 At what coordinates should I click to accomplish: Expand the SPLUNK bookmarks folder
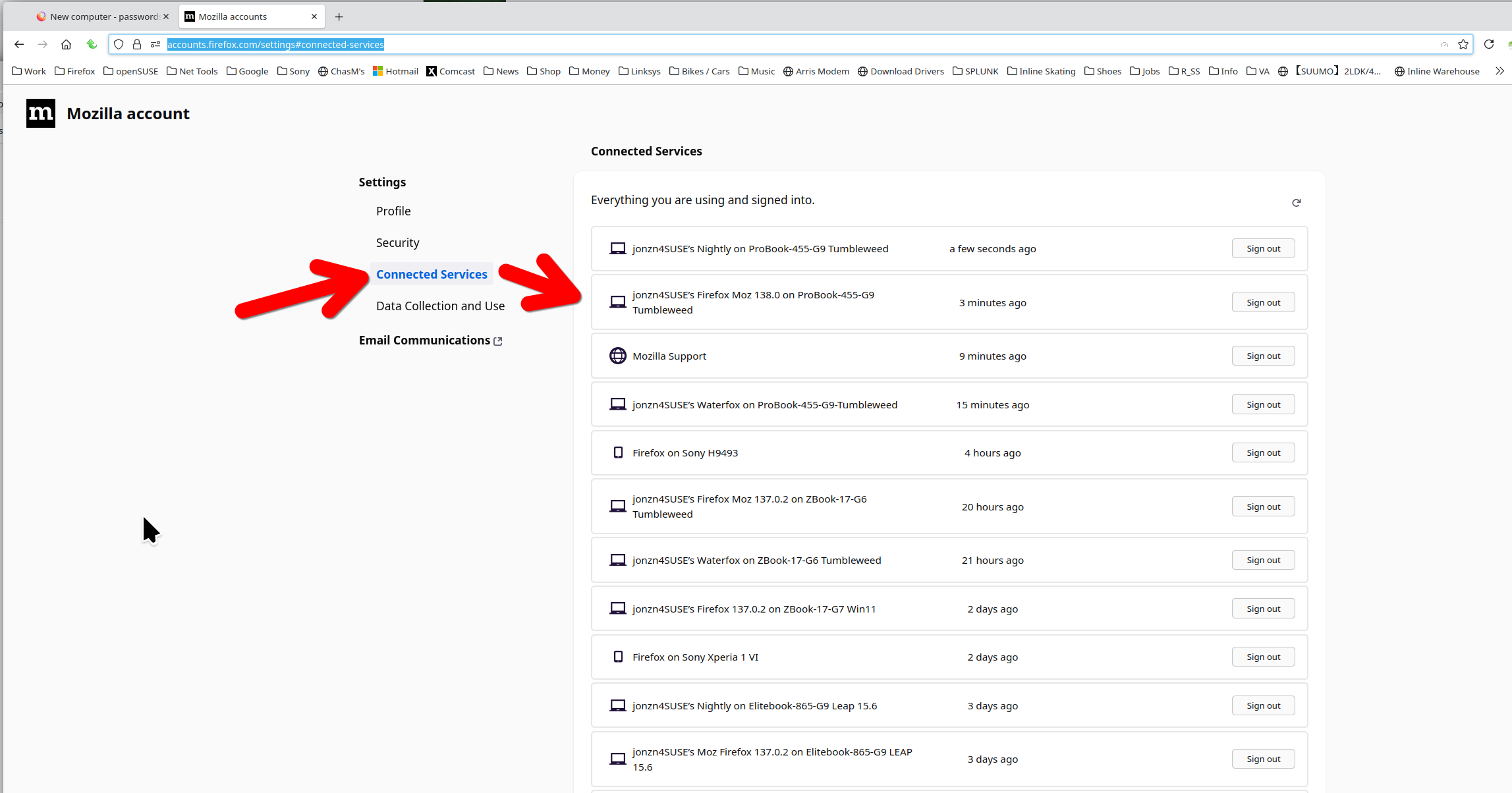tap(975, 71)
